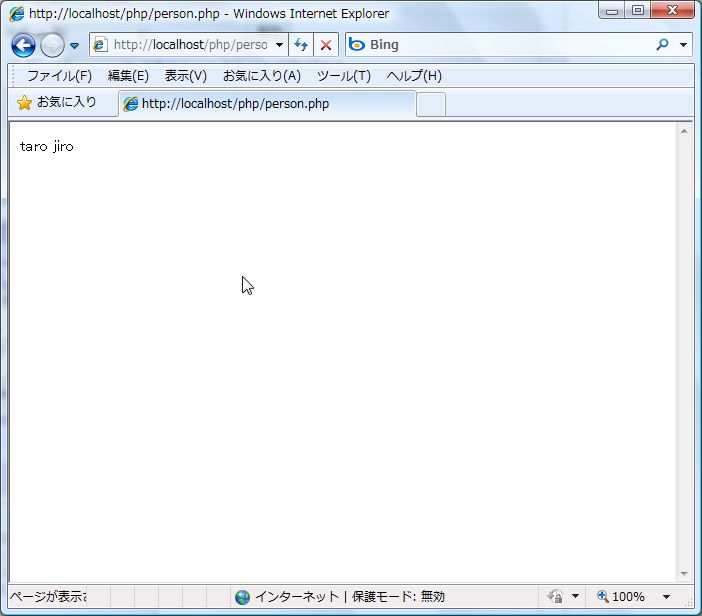Open the recent pages dropdown arrow
This screenshot has height=616, width=702.
click(74, 46)
